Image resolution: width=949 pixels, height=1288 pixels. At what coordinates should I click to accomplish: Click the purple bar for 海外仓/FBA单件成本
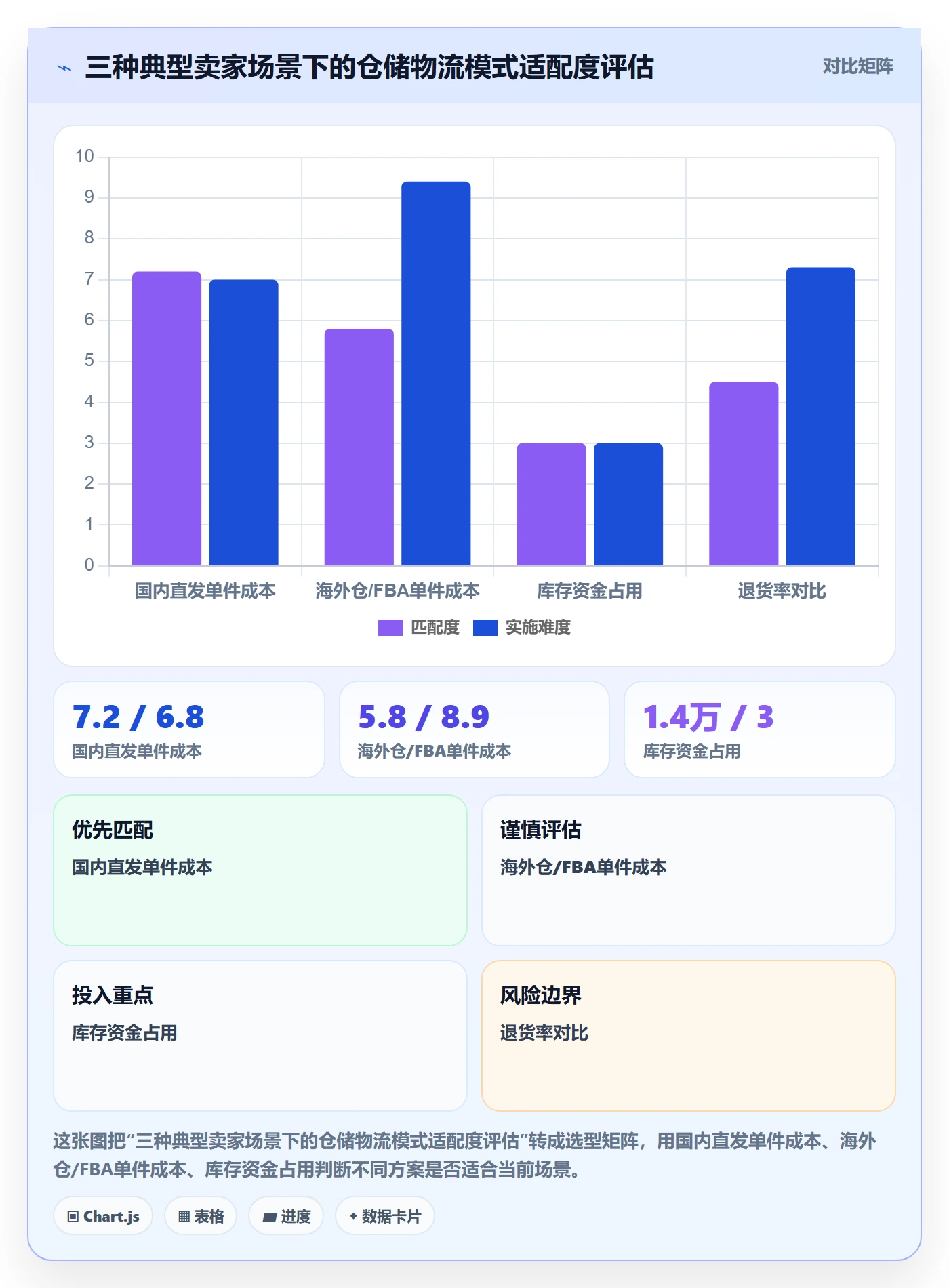359,447
